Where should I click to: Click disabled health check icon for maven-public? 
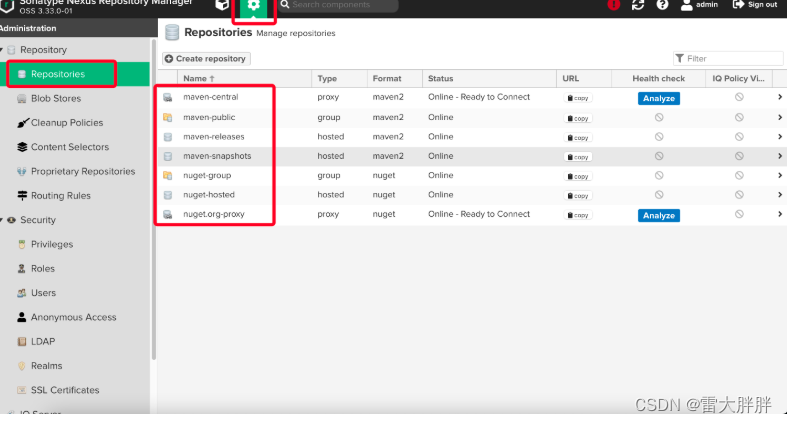point(659,117)
